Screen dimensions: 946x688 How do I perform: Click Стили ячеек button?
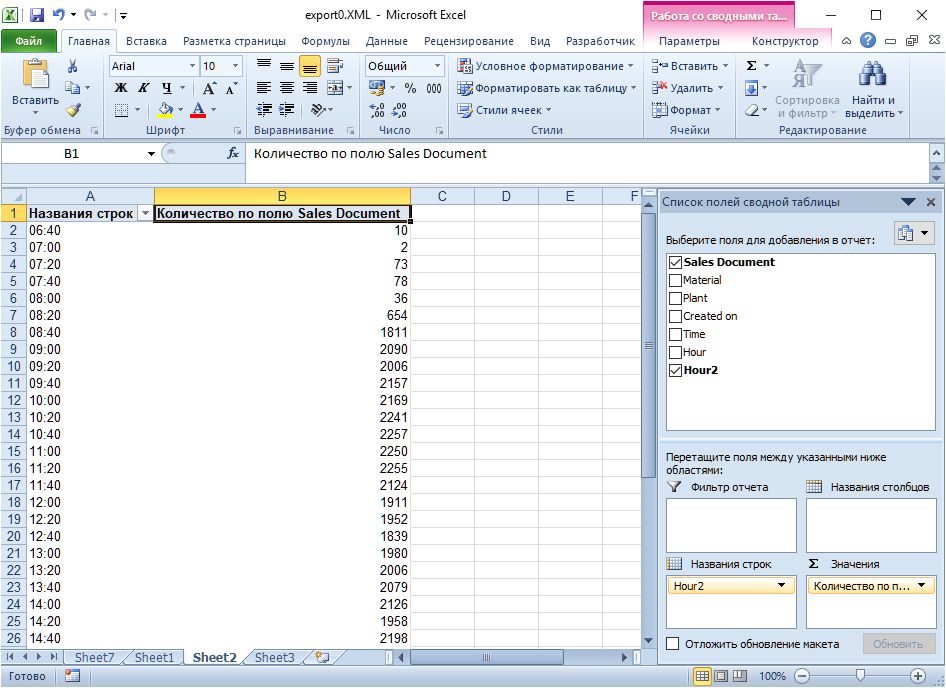click(504, 110)
